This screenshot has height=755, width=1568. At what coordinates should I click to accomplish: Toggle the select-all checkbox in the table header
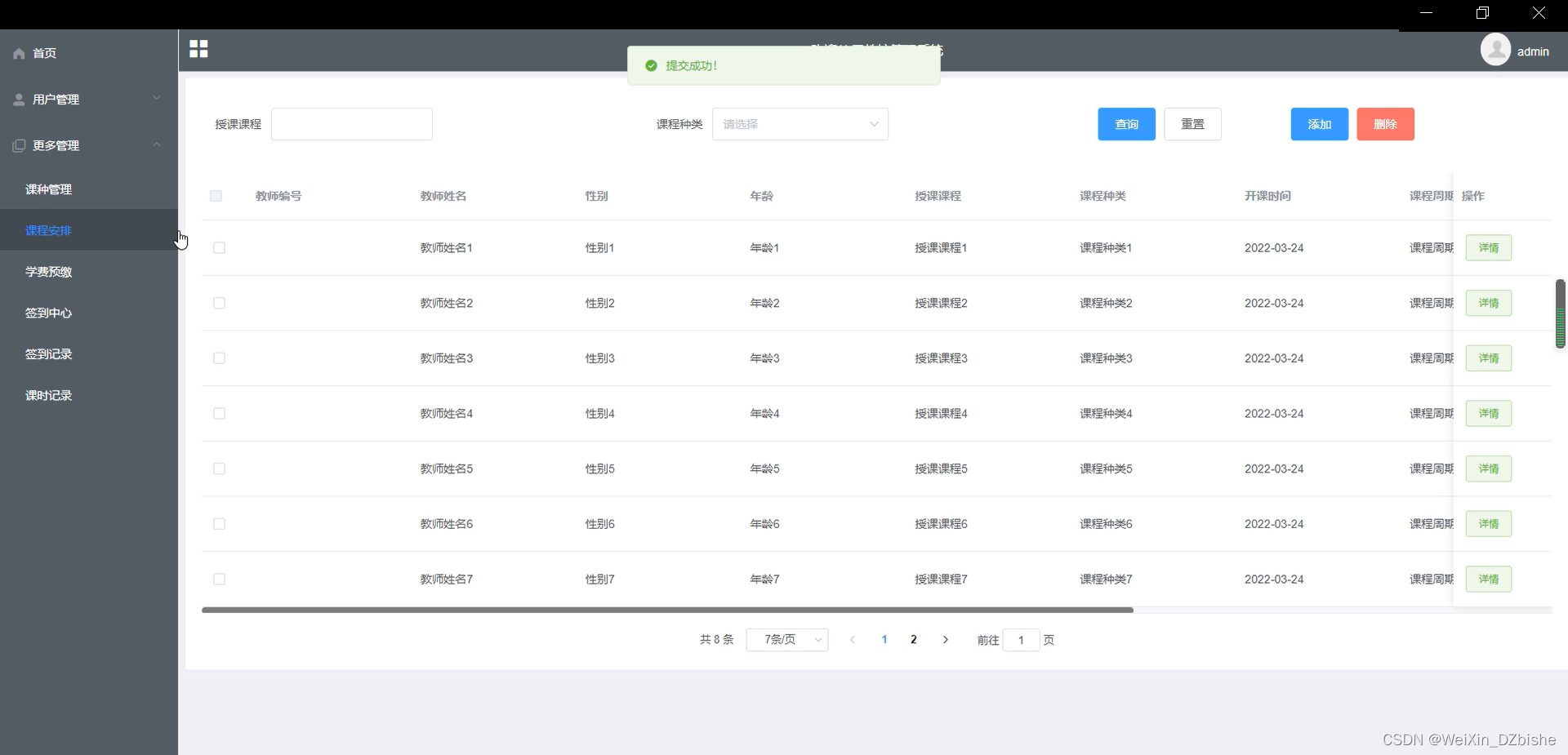[x=216, y=196]
